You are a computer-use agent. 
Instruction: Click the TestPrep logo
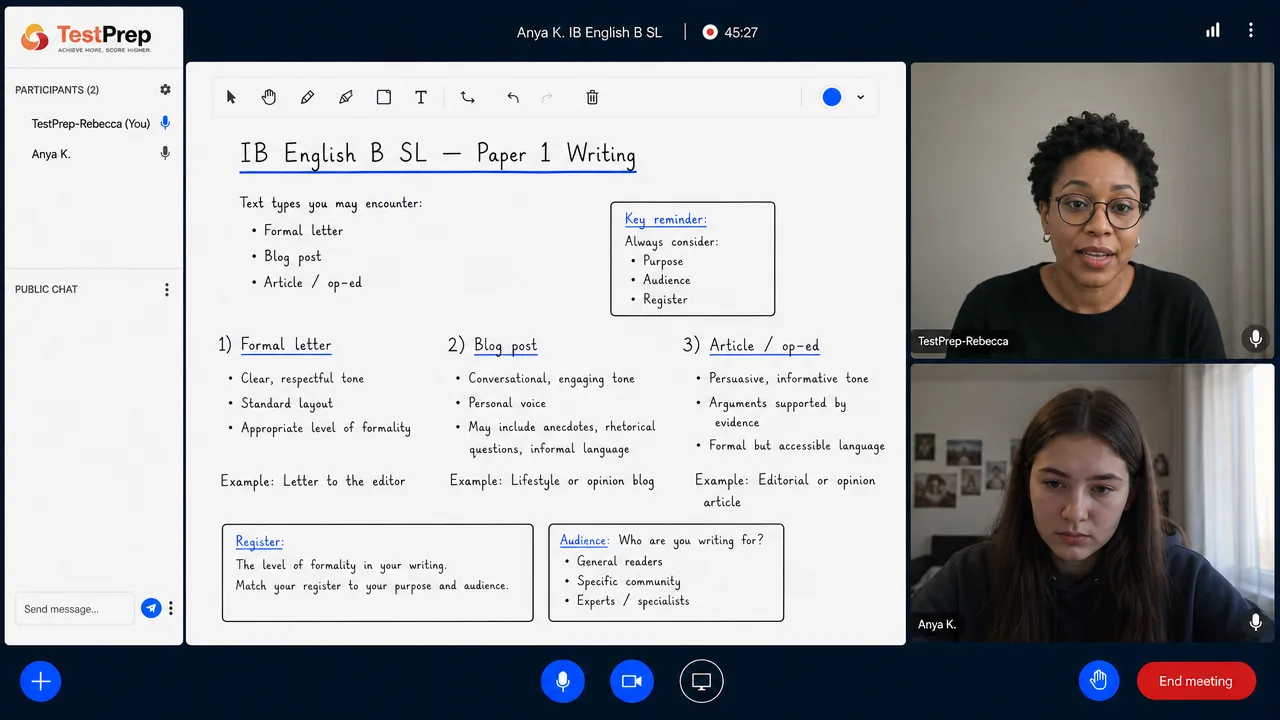click(x=87, y=38)
